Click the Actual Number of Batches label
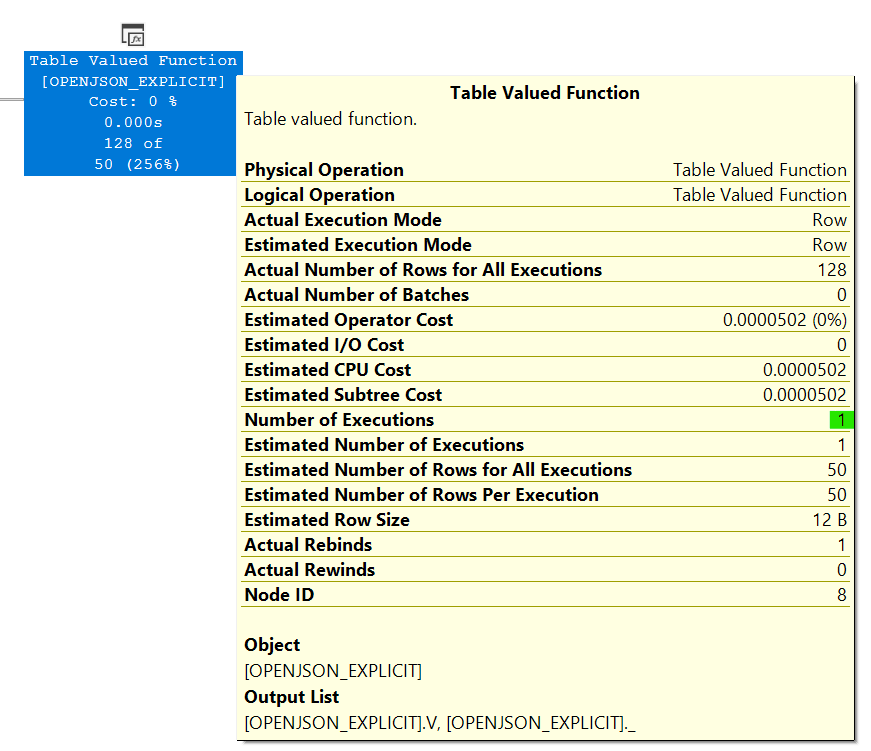 click(x=357, y=295)
